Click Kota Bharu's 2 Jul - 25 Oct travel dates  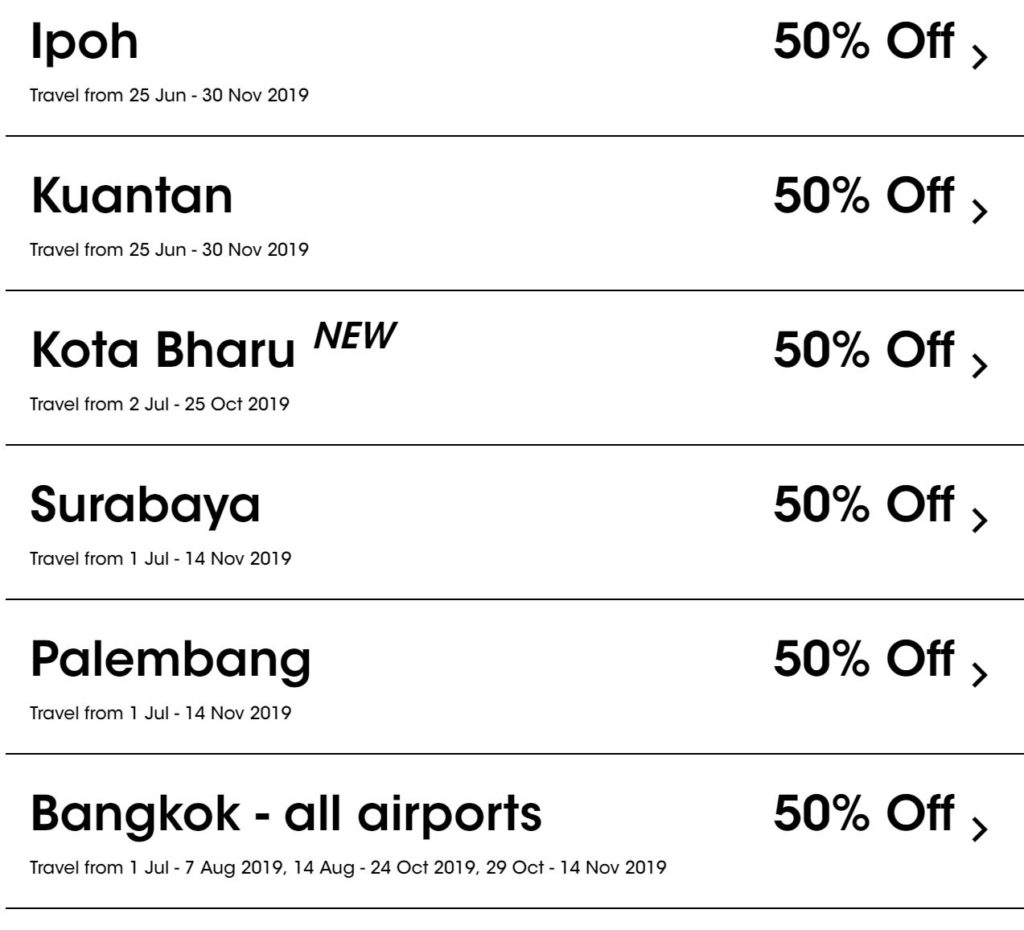pos(160,405)
